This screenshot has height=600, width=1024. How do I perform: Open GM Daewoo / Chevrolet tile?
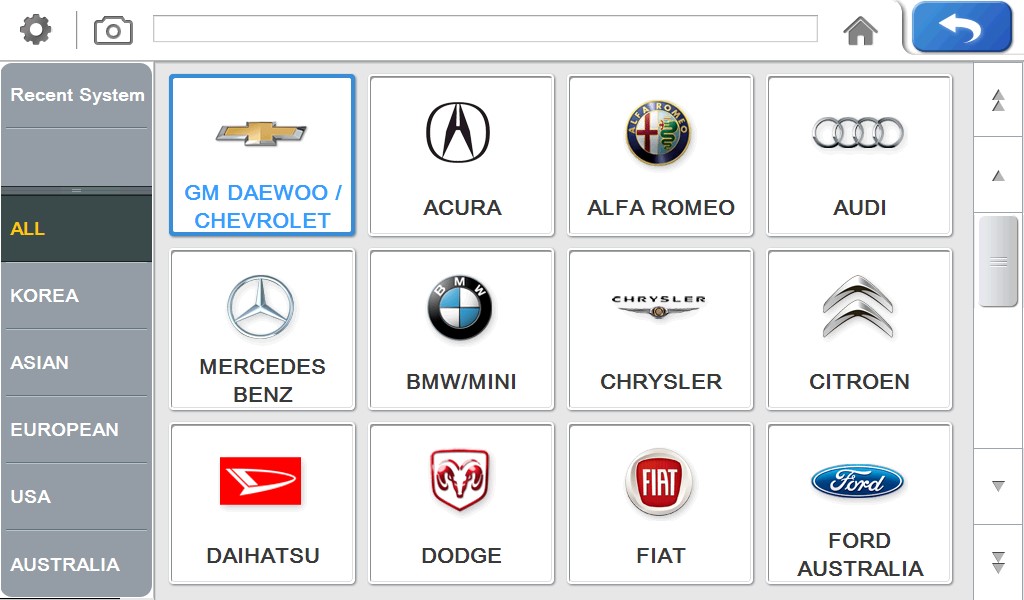263,155
